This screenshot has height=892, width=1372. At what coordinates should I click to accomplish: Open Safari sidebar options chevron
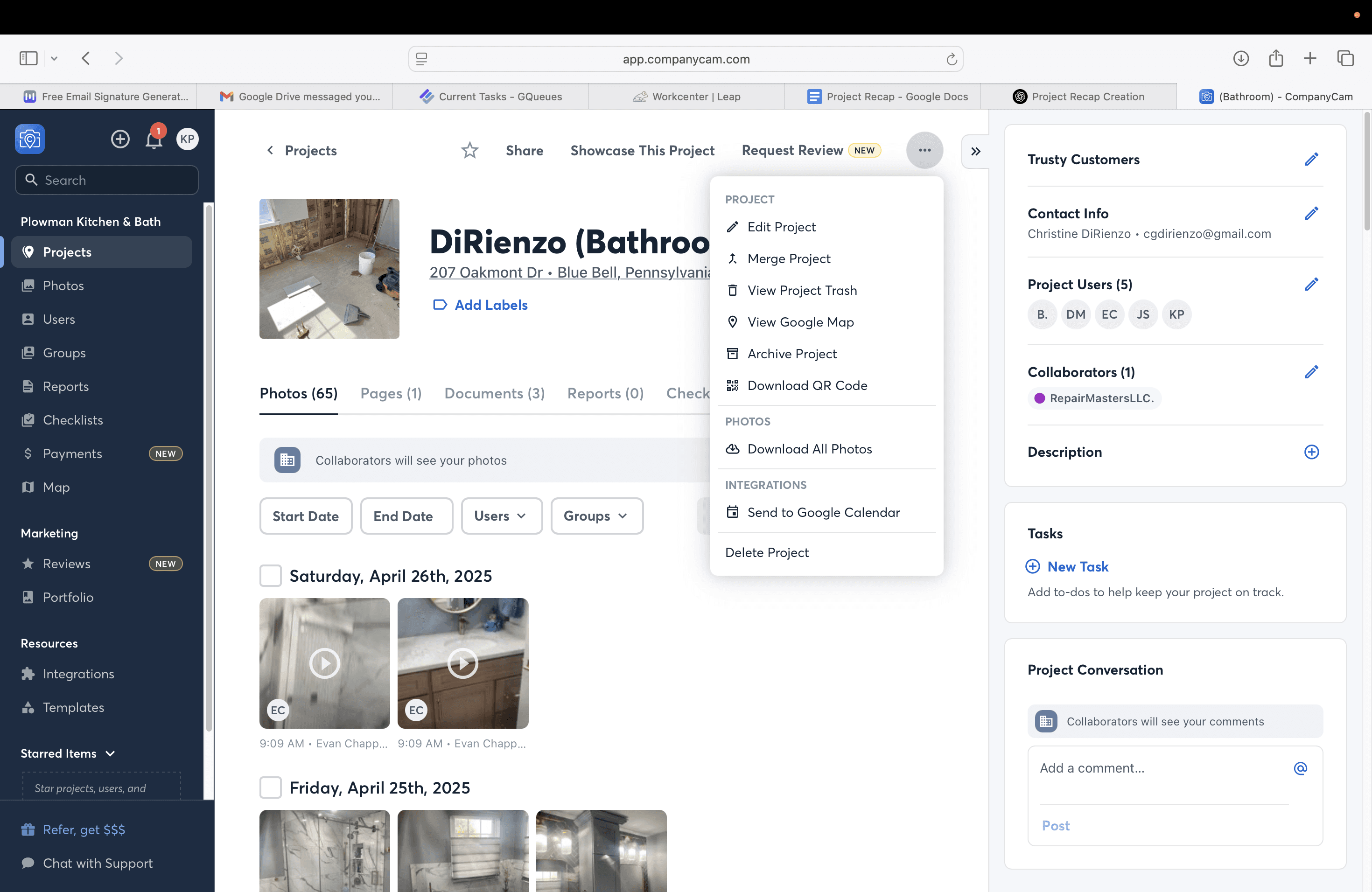click(x=54, y=58)
